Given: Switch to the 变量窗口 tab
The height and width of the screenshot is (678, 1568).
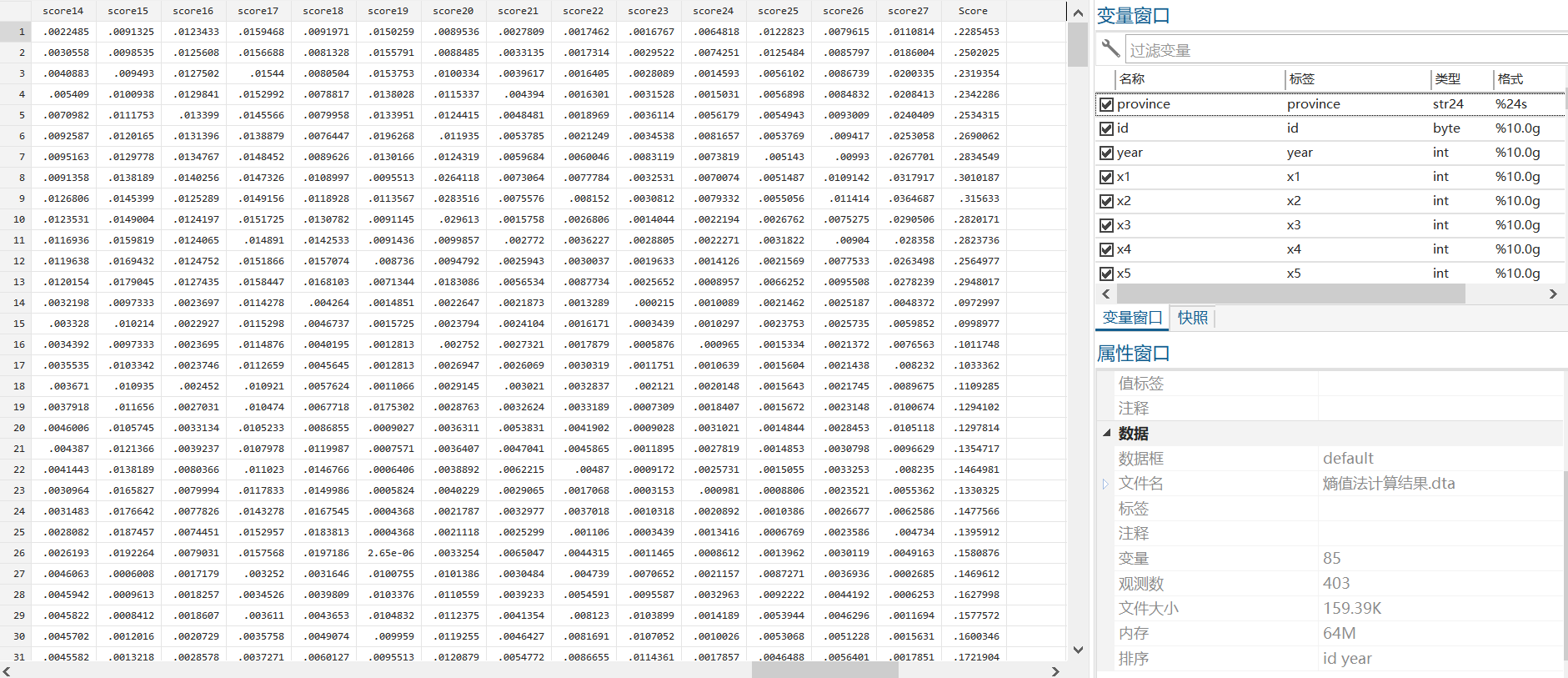Looking at the screenshot, I should [1132, 318].
